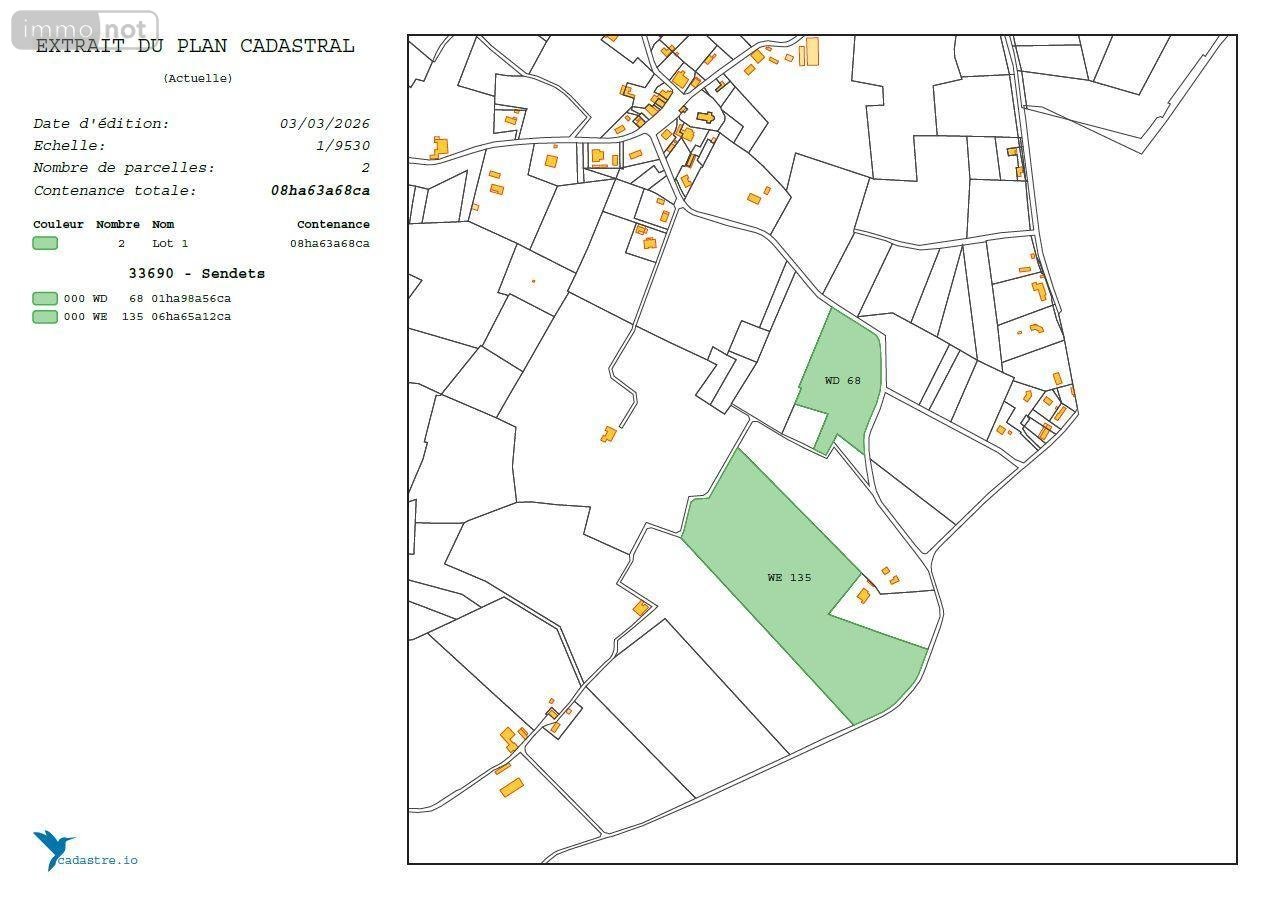Click the title EXTRAIT DU PLAN CADASTRAL
The image size is (1273, 898).
[195, 46]
